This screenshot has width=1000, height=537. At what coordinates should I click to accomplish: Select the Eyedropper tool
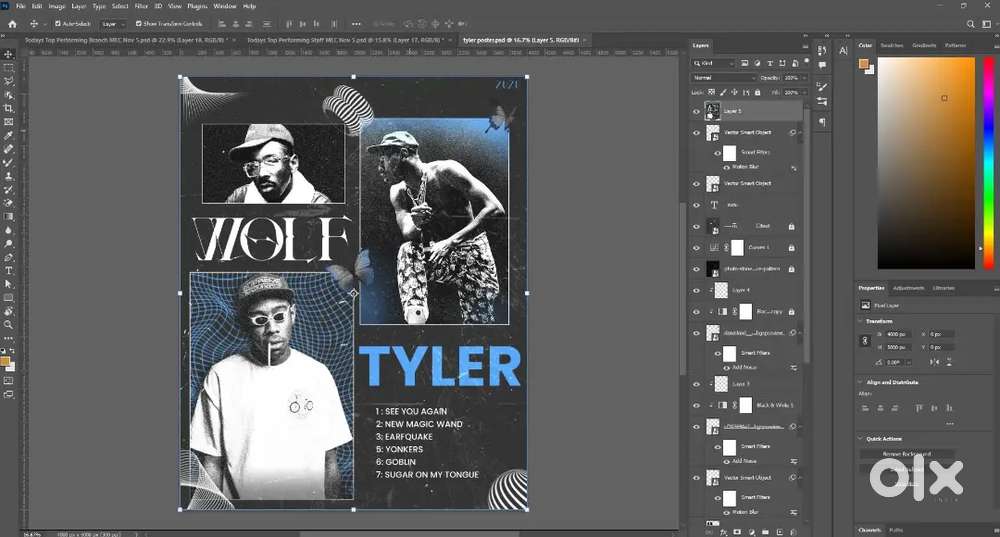pyautogui.click(x=8, y=135)
